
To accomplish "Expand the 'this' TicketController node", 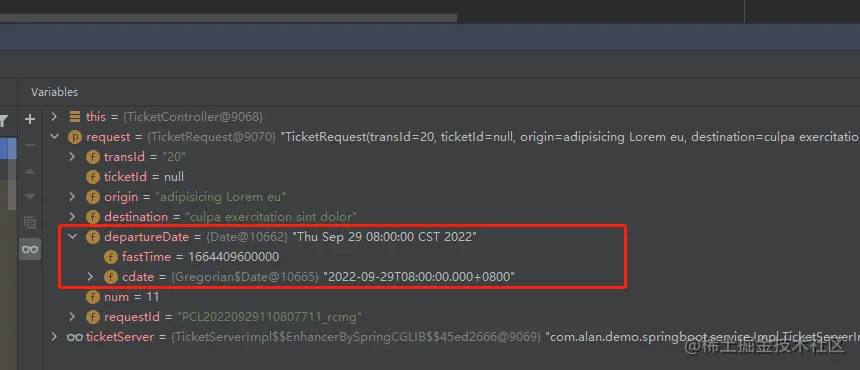I will point(54,116).
